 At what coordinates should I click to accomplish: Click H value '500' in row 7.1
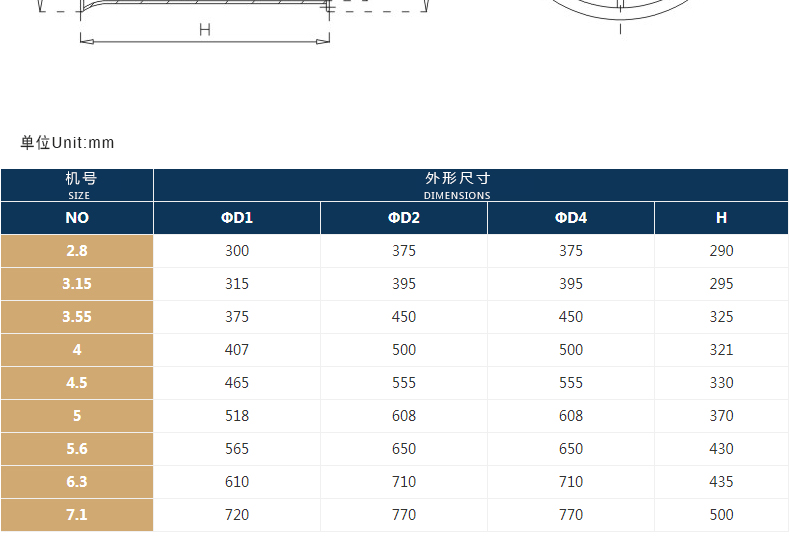coord(721,515)
